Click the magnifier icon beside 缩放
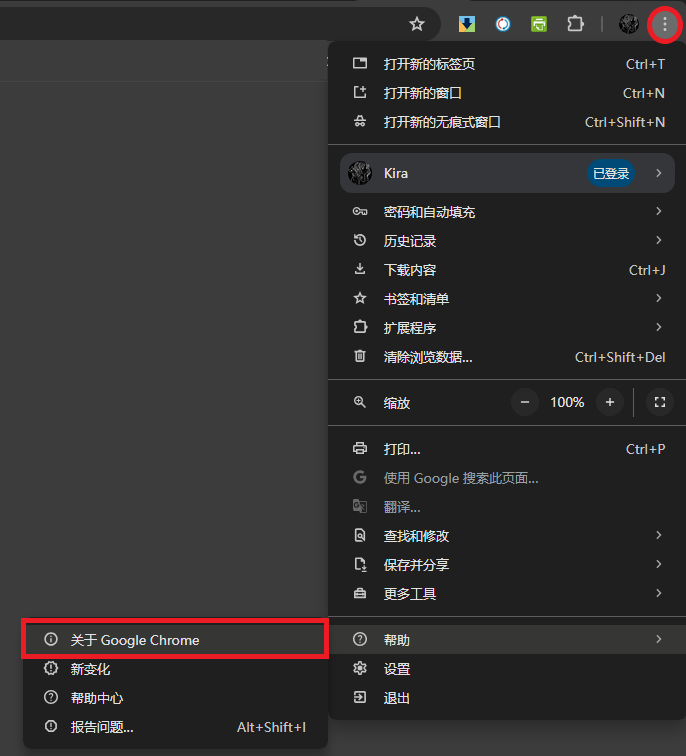 (360, 402)
